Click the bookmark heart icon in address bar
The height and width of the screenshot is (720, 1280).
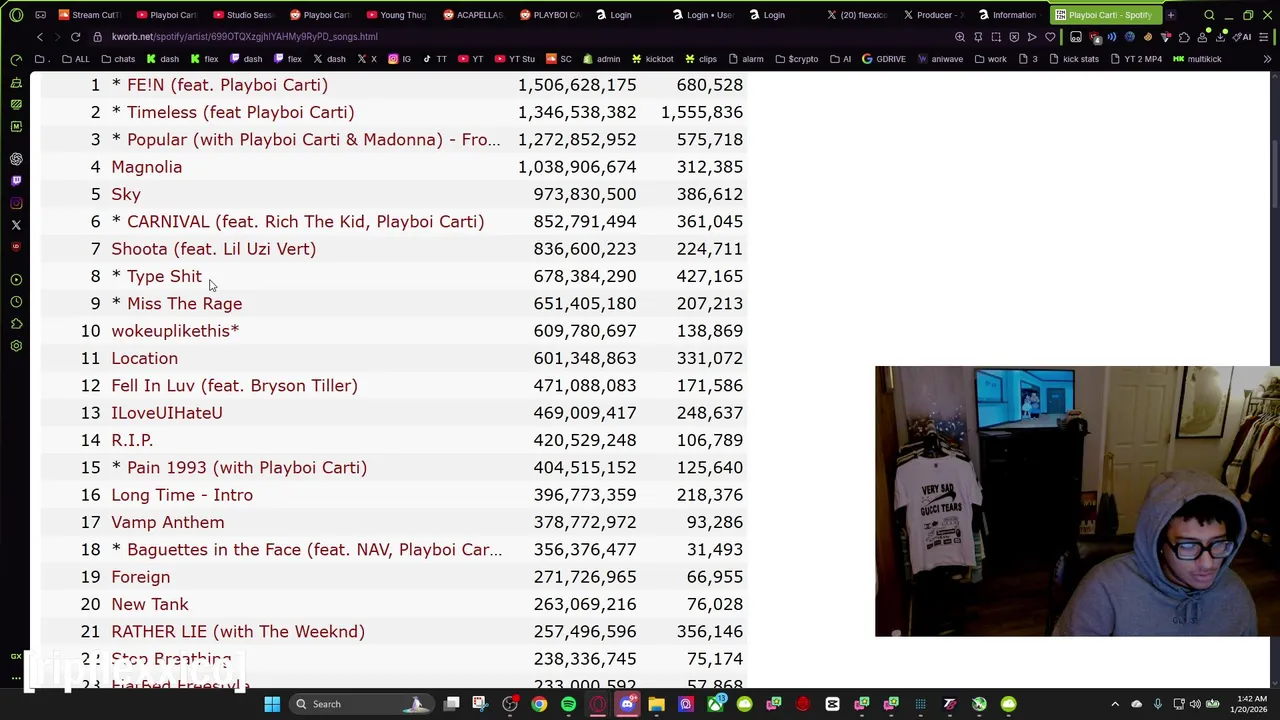tap(1050, 37)
